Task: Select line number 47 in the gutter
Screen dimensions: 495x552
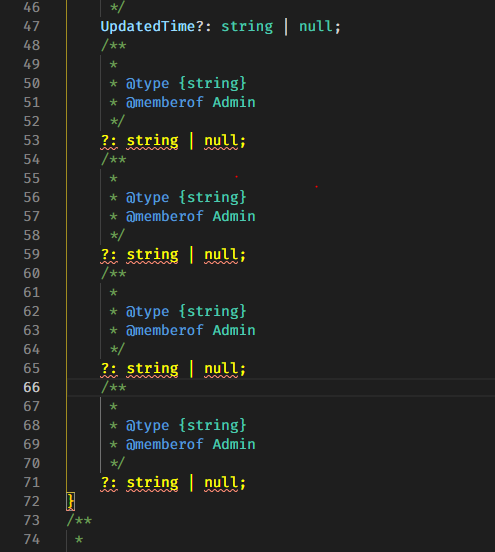Action: (x=32, y=26)
